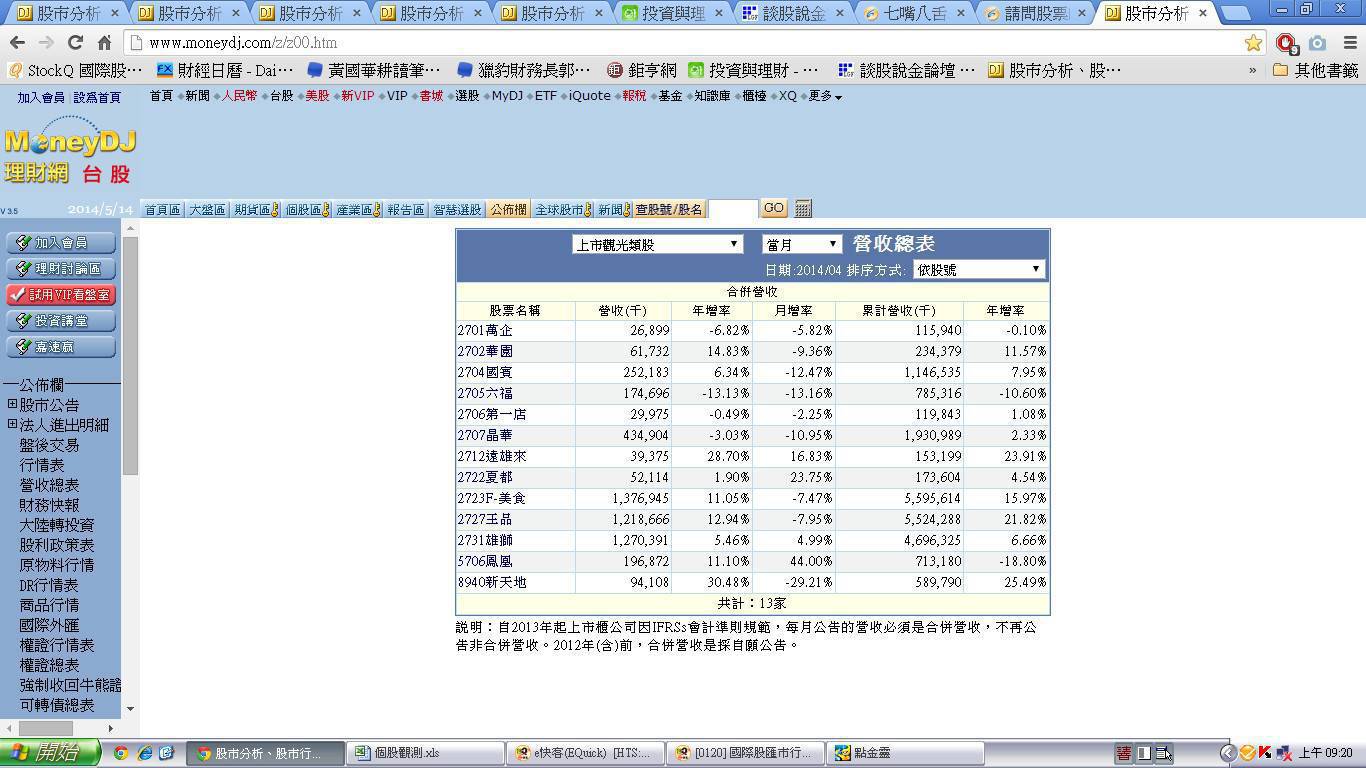This screenshot has width=1366, height=768.
Task: Click the MoneyDJ 理財網 logo
Action: pyautogui.click(x=70, y=152)
